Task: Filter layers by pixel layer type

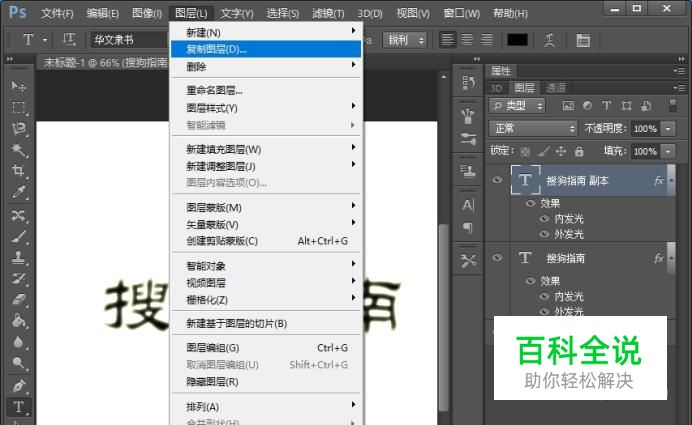Action: (568, 105)
